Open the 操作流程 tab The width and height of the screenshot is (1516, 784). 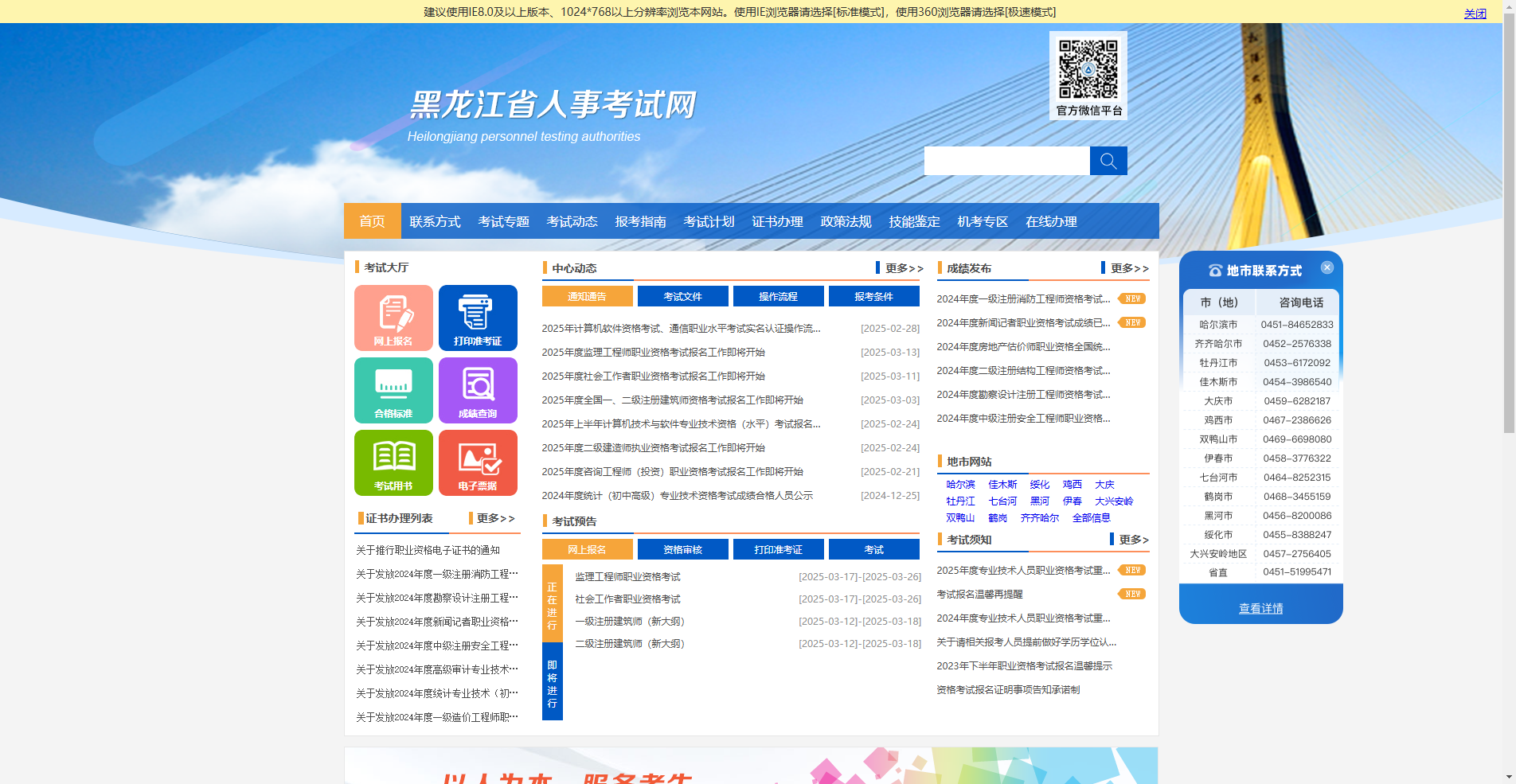point(778,295)
